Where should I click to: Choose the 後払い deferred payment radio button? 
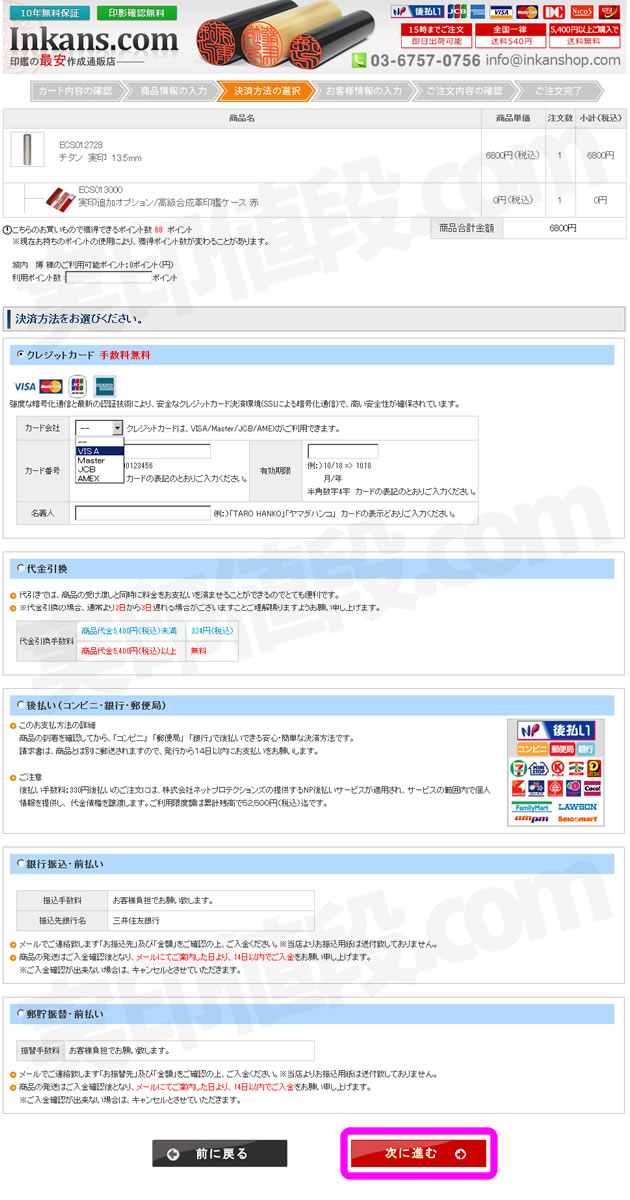point(20,704)
